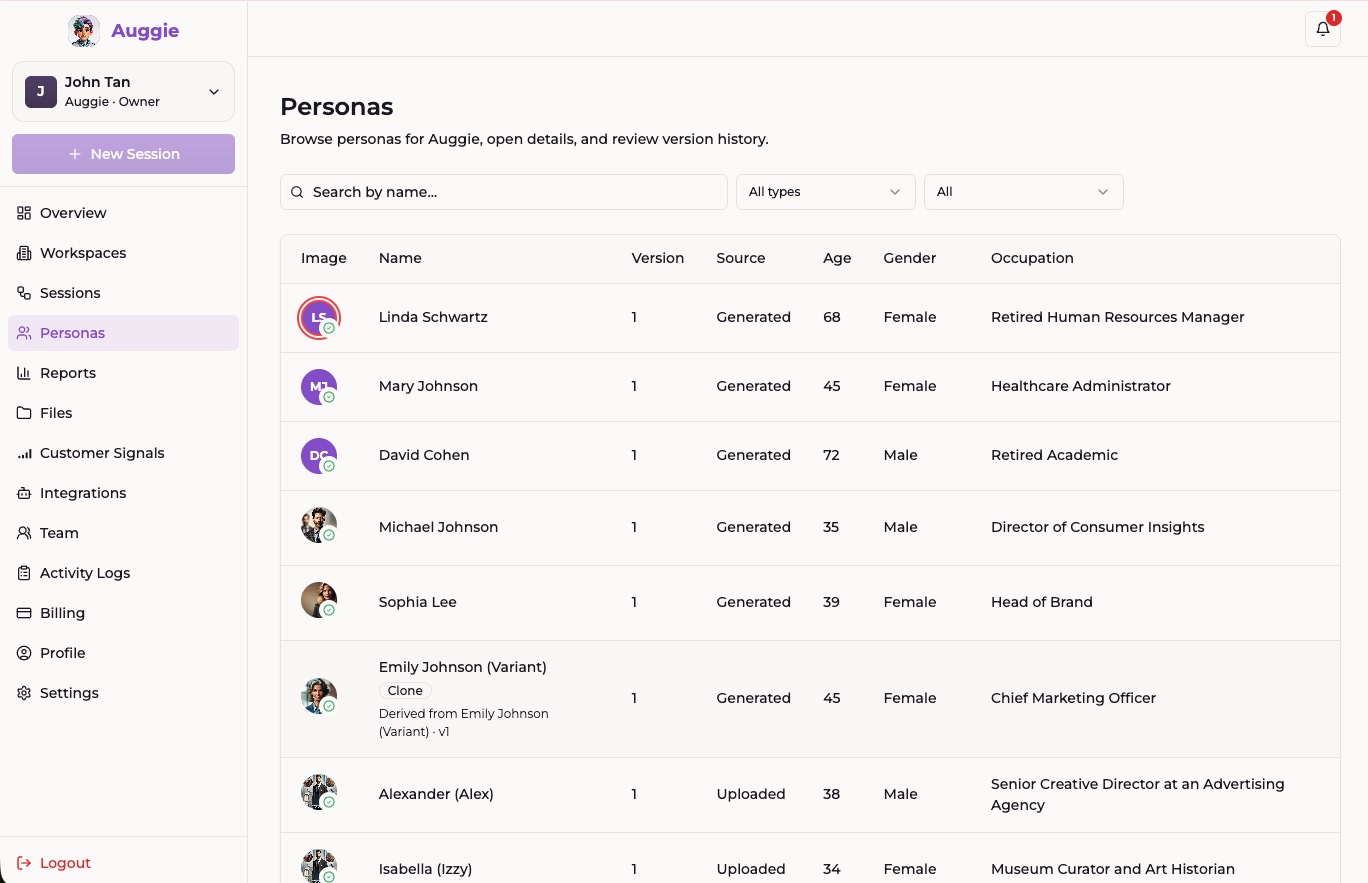This screenshot has width=1368, height=883.
Task: Click the Occupation column header
Action: [1032, 258]
